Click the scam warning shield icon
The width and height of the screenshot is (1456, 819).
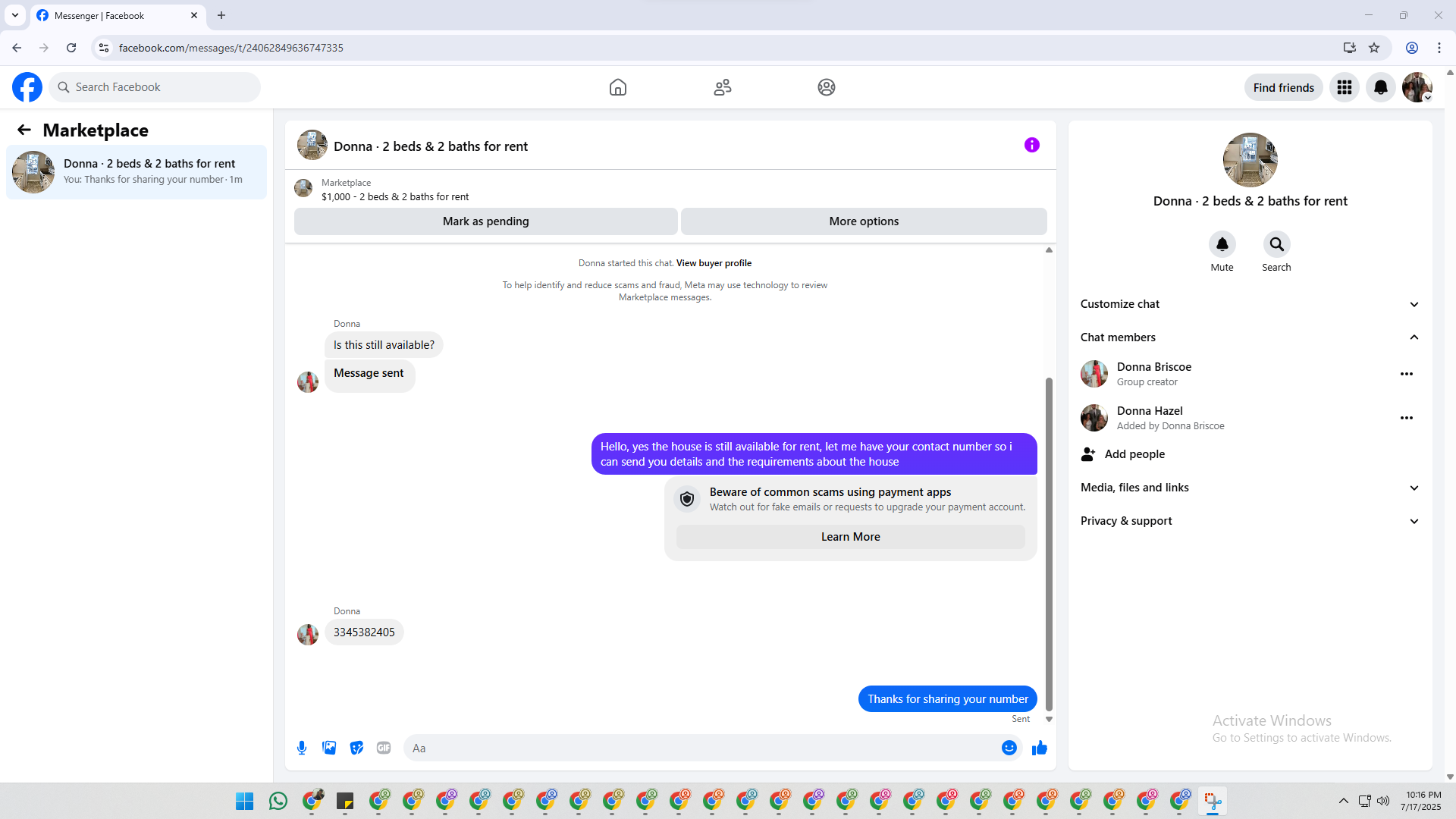click(x=687, y=499)
